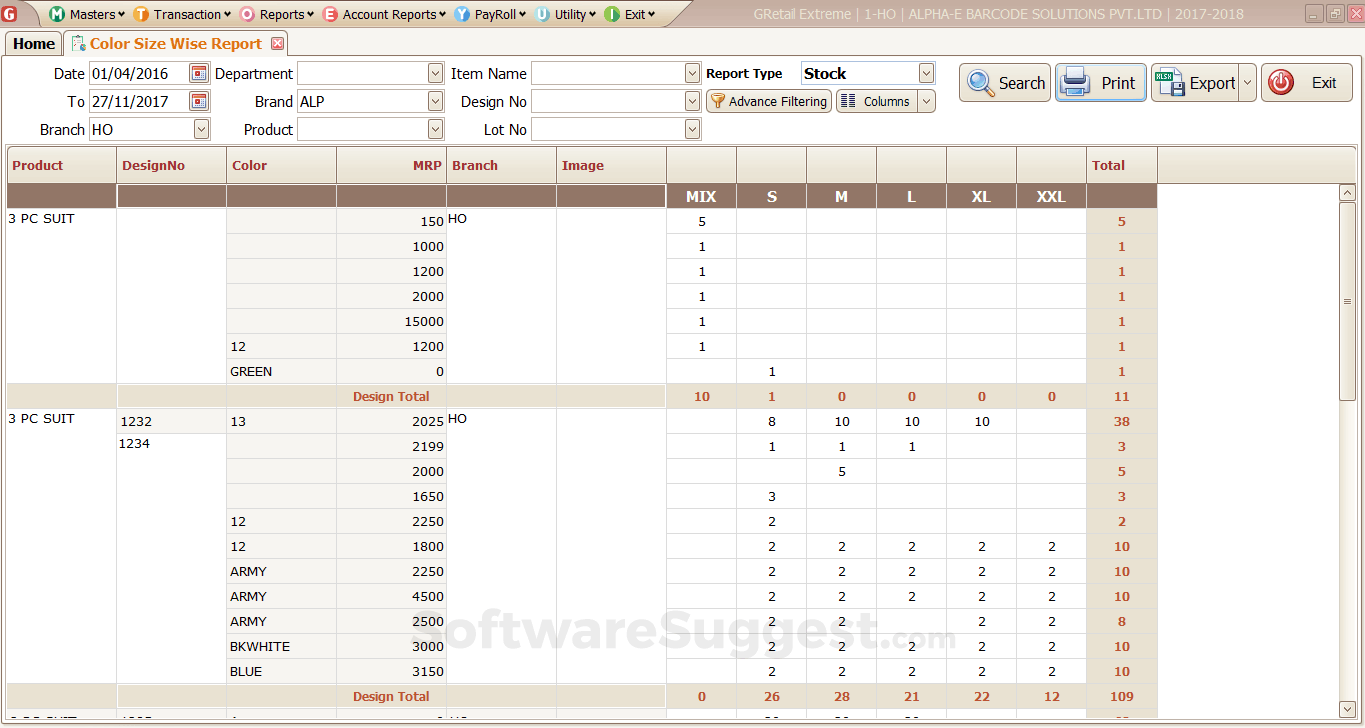
Task: Open the Department dropdown list
Action: (435, 73)
